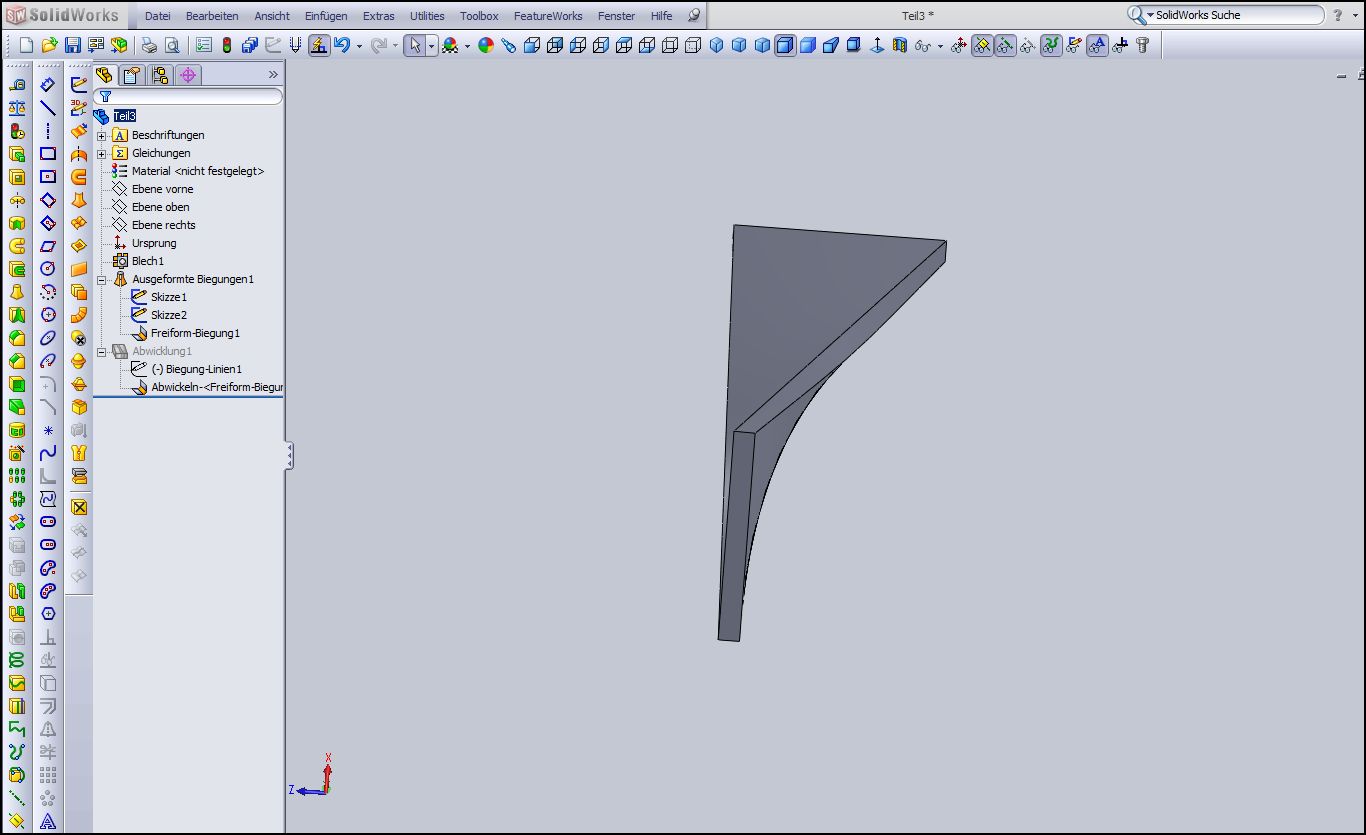
Task: Select the Spline sketch tool
Action: coord(48,453)
